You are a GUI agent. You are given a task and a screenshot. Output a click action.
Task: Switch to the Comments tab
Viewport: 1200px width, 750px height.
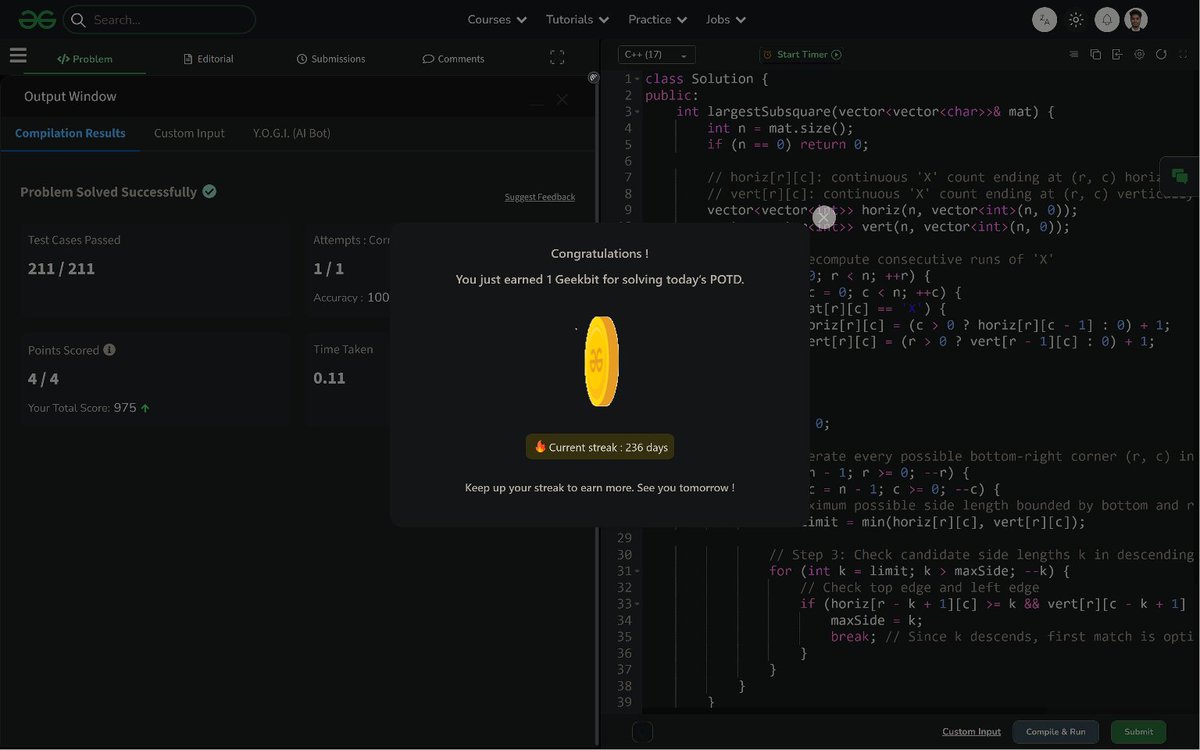coord(453,59)
